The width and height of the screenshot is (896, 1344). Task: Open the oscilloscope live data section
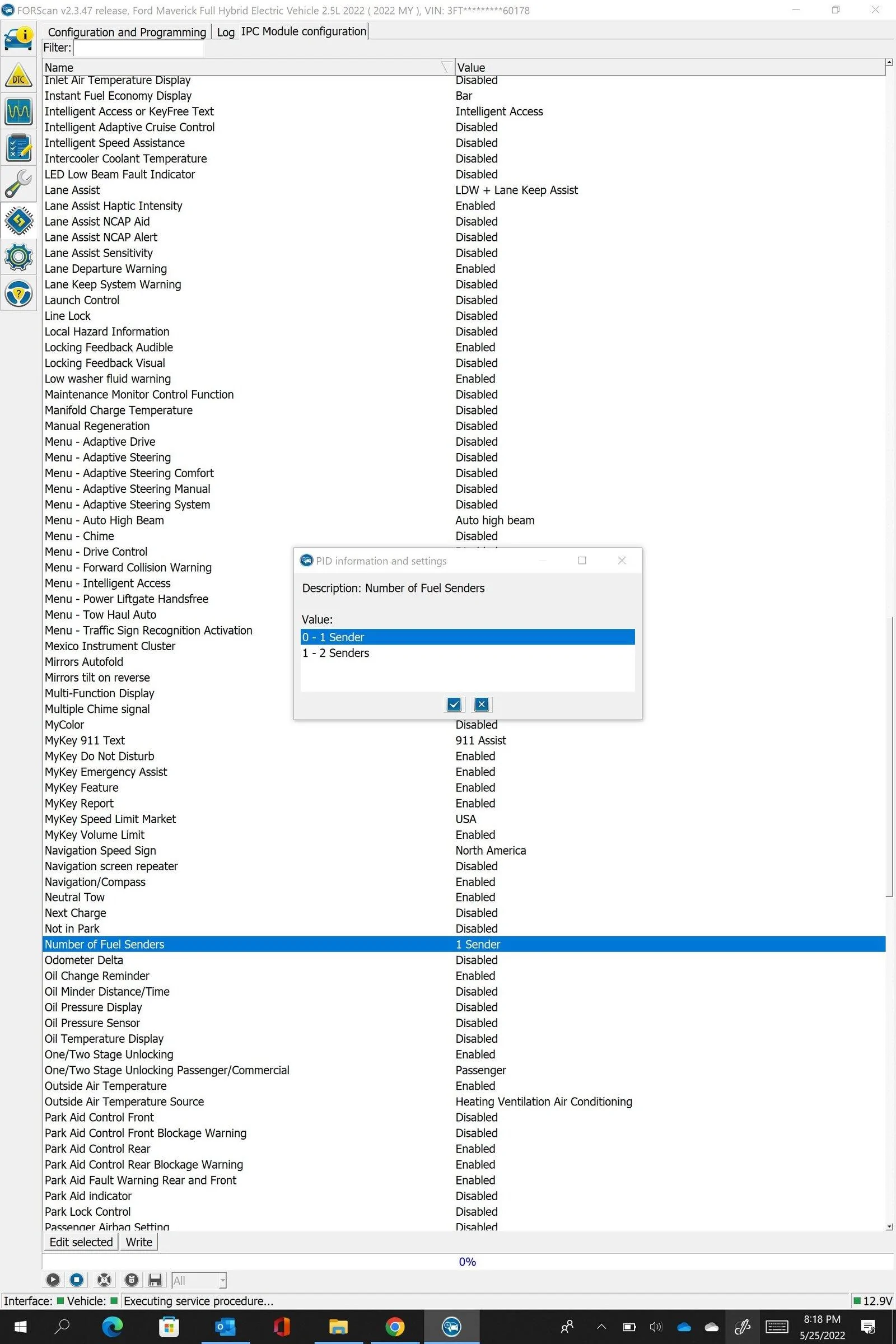click(18, 111)
